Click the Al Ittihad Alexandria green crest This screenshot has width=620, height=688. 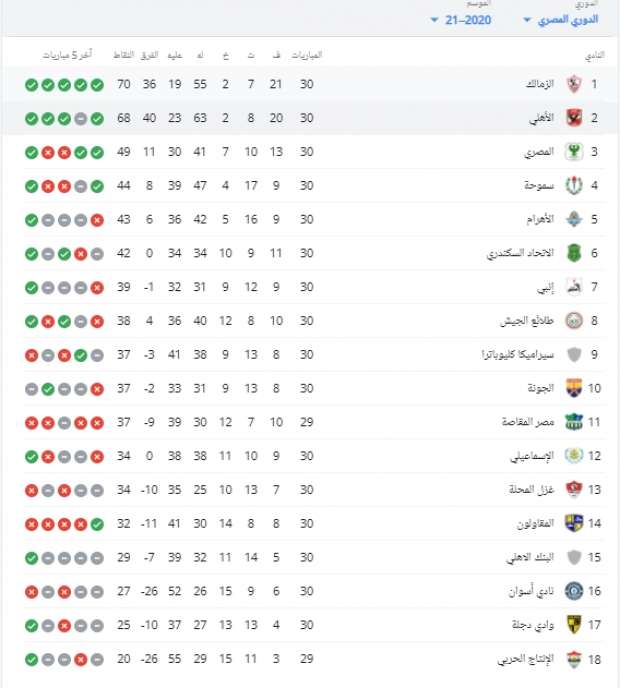click(574, 253)
